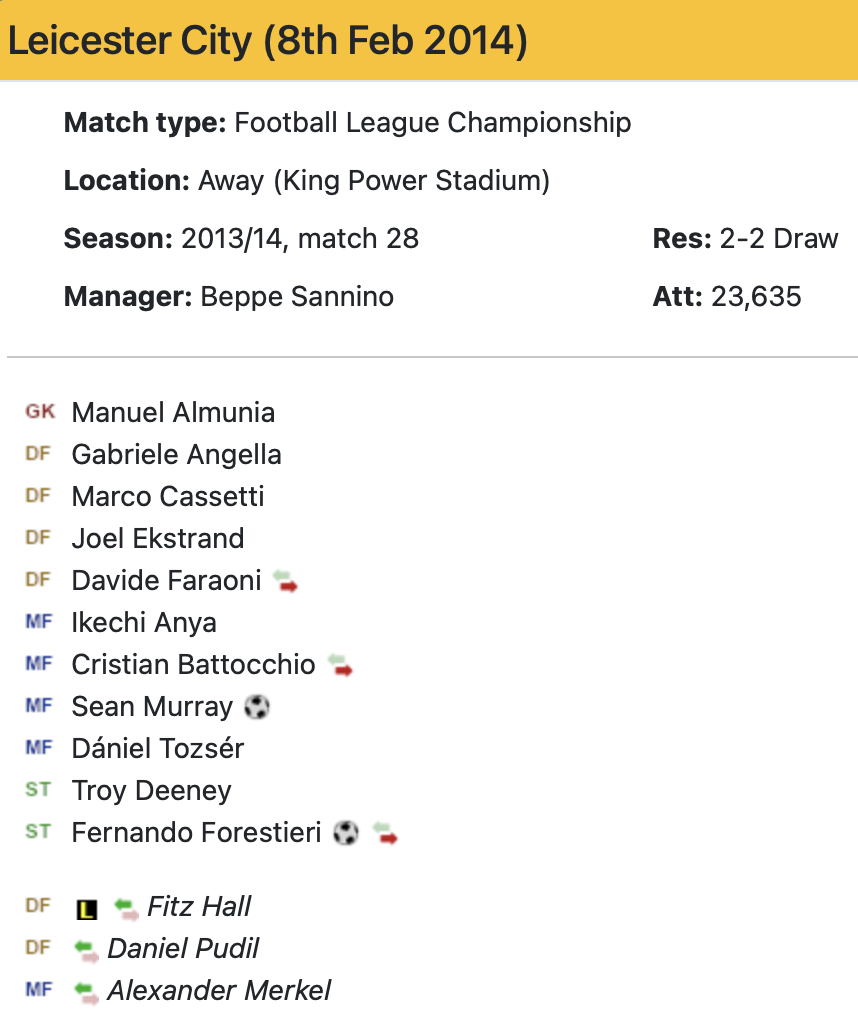
Task: Open substitute Alexander Merkel's name link
Action: [219, 991]
